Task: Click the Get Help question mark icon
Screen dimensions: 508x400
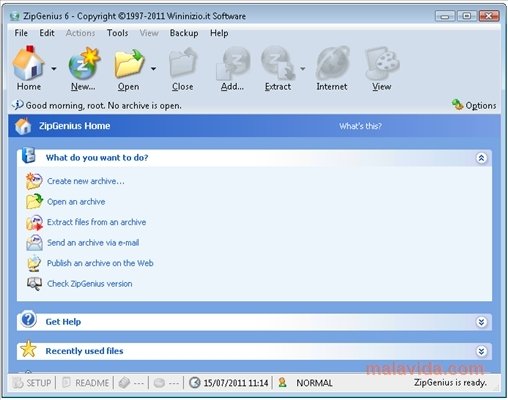Action: click(x=28, y=320)
